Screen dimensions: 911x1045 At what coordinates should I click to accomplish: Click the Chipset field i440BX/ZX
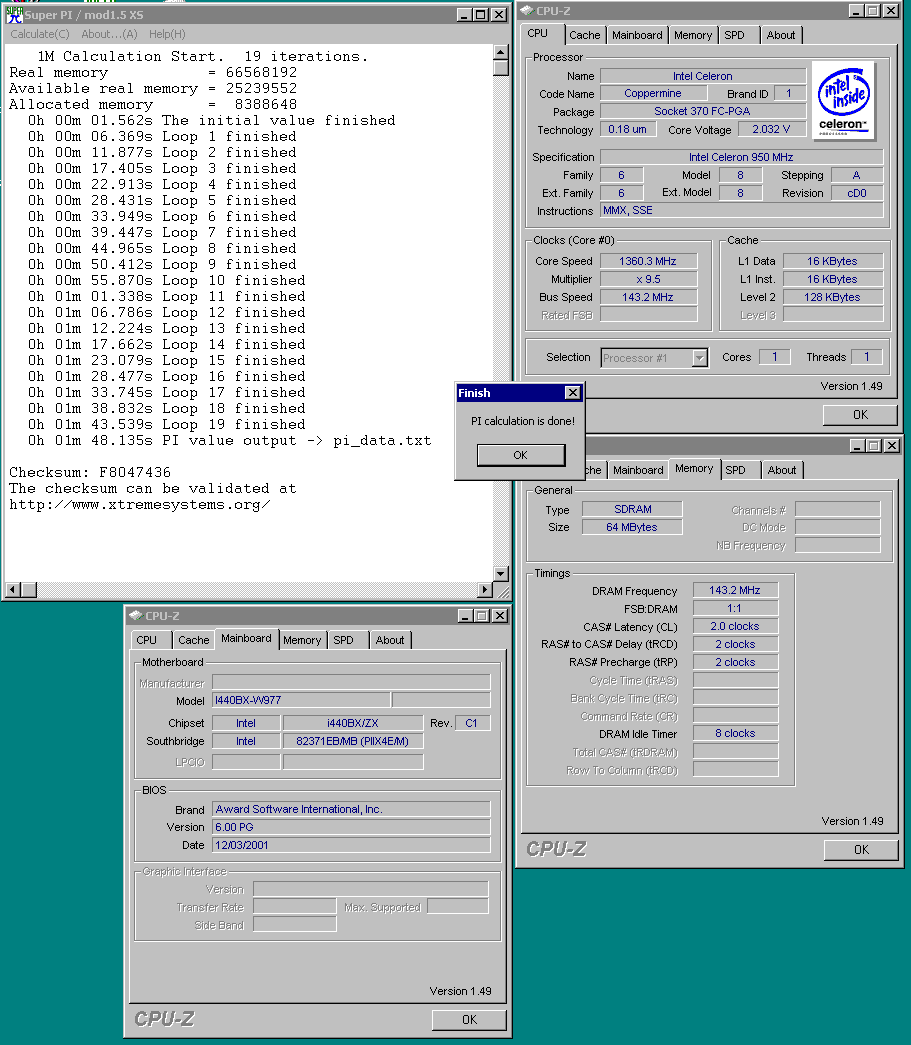coord(353,723)
